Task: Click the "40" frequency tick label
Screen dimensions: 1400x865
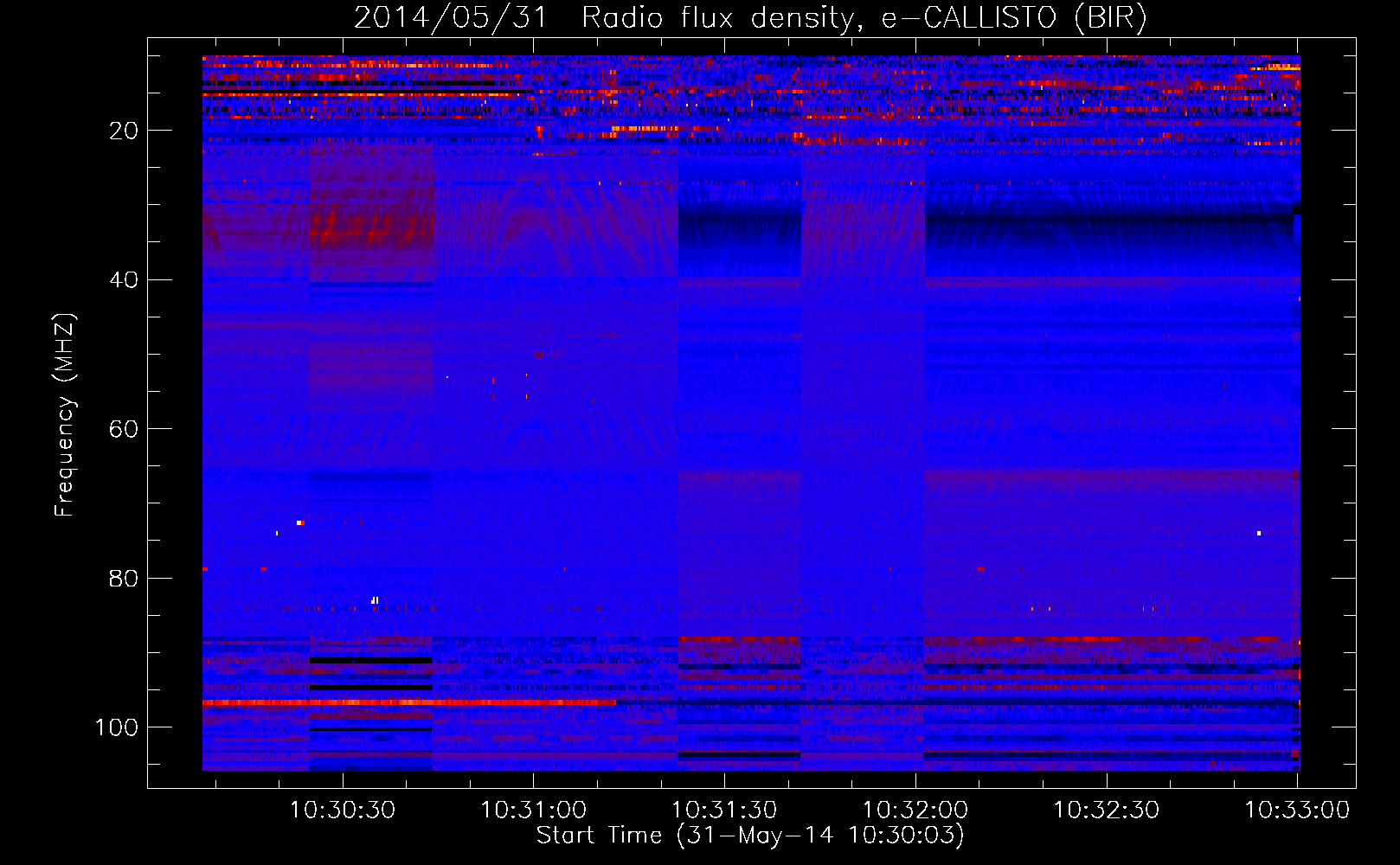Action: point(124,280)
